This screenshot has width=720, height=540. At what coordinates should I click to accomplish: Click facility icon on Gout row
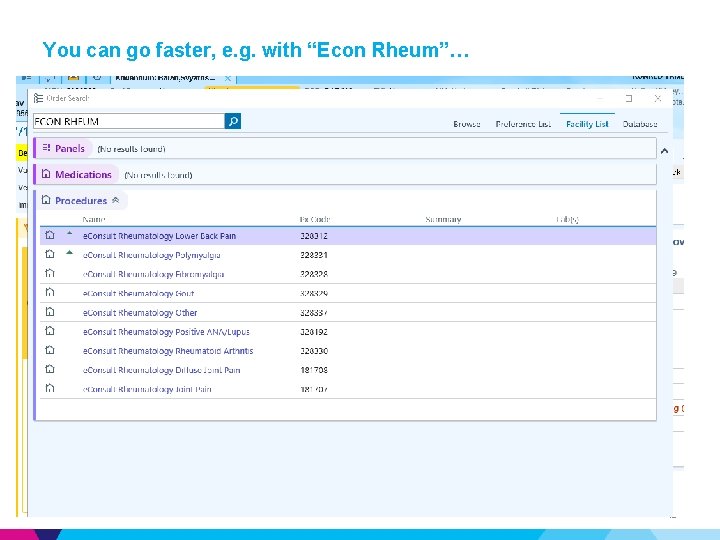pyautogui.click(x=50, y=292)
